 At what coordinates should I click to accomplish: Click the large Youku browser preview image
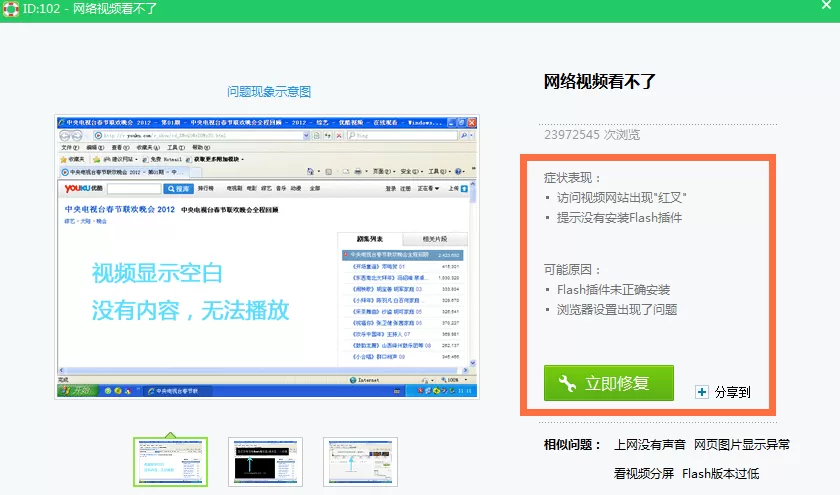coord(267,257)
